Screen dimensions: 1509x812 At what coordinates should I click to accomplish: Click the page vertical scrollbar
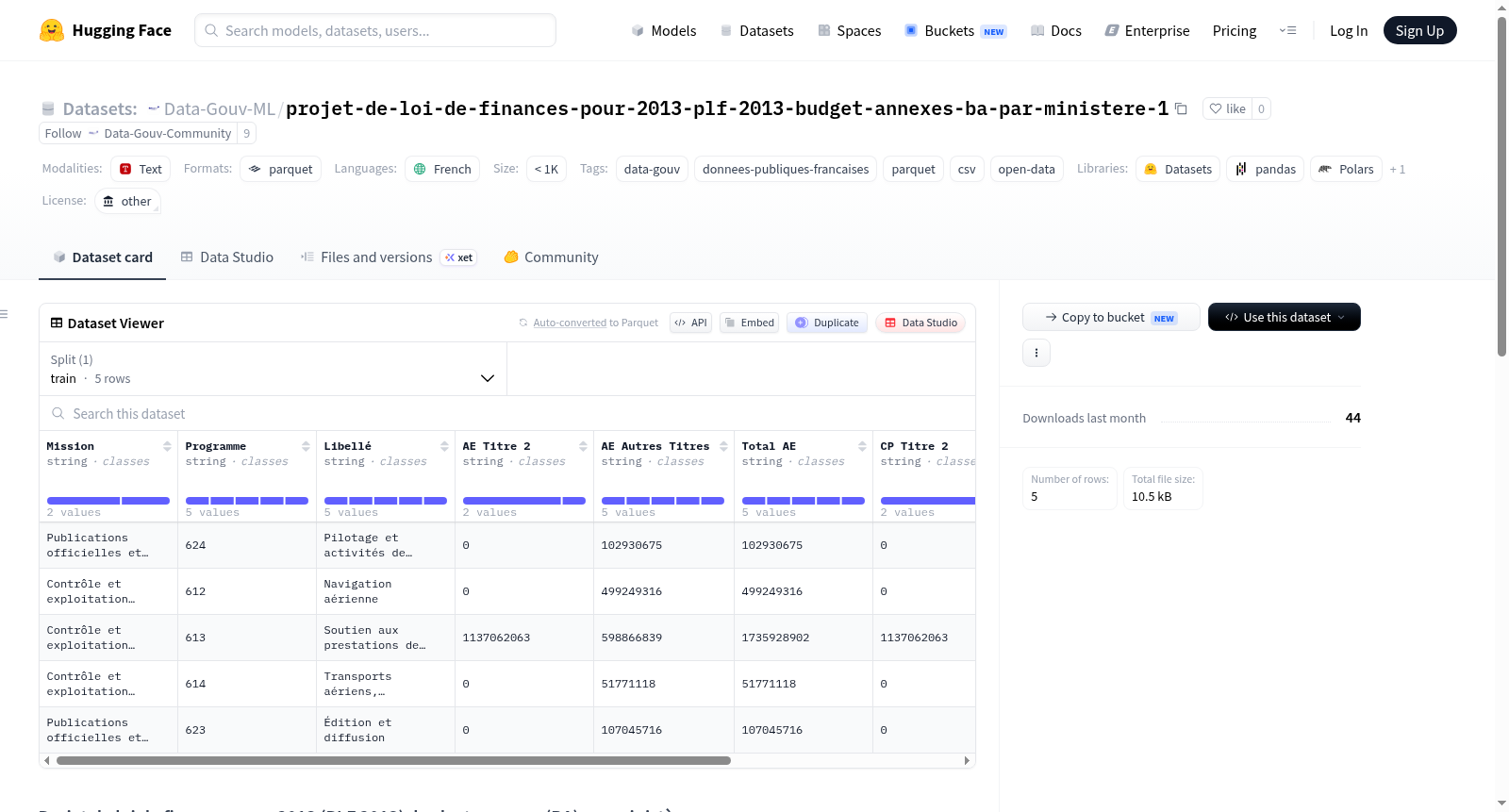tap(1501, 186)
